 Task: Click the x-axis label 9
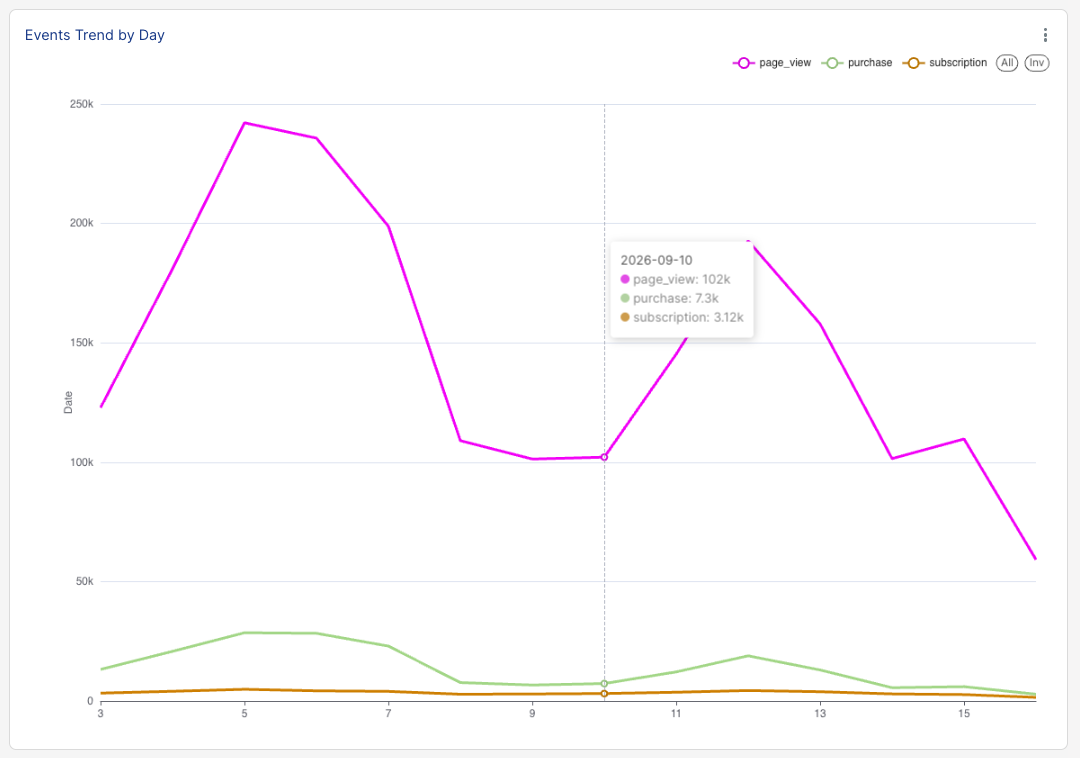click(x=532, y=713)
